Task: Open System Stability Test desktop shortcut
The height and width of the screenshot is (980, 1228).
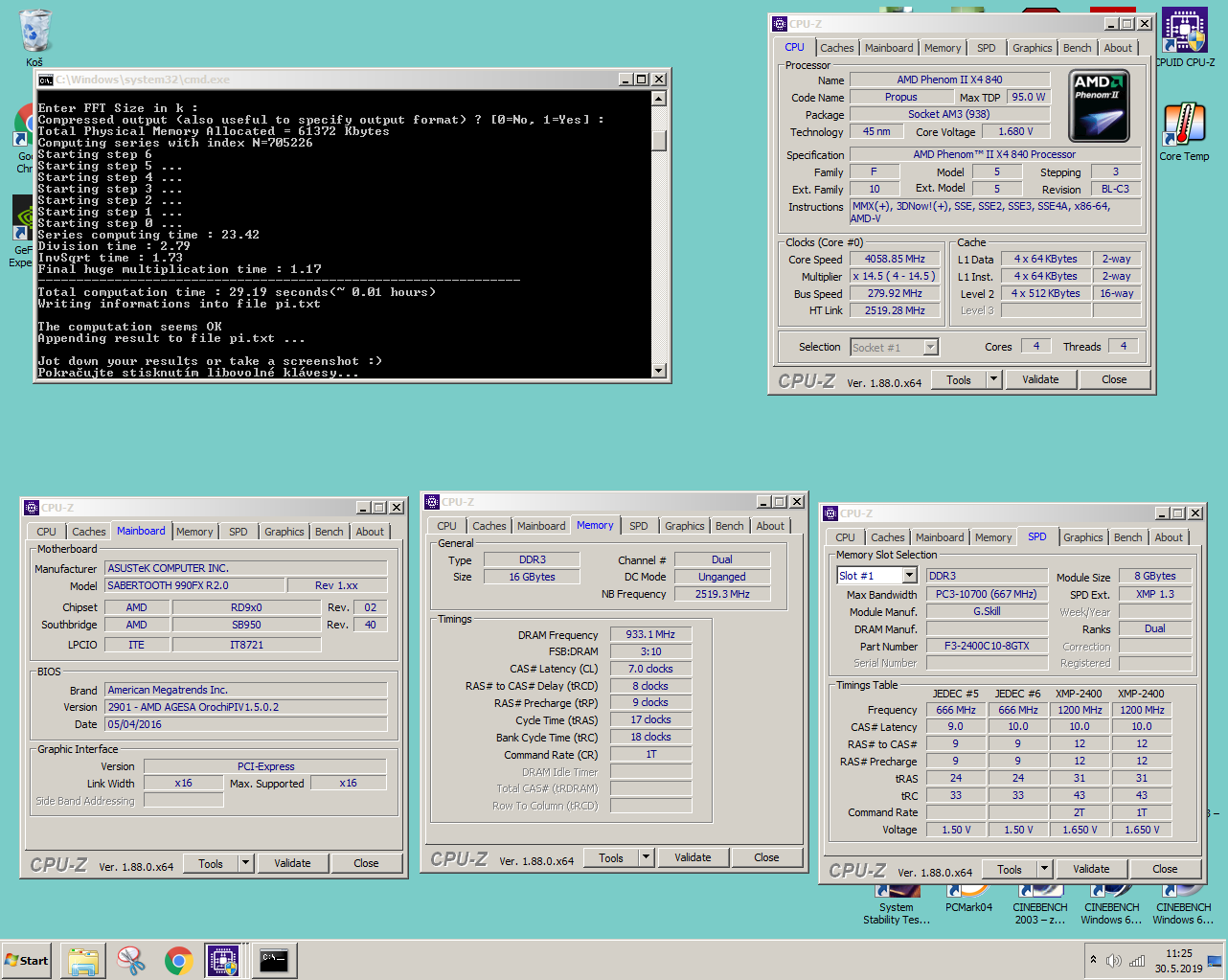Action: pyautogui.click(x=896, y=905)
